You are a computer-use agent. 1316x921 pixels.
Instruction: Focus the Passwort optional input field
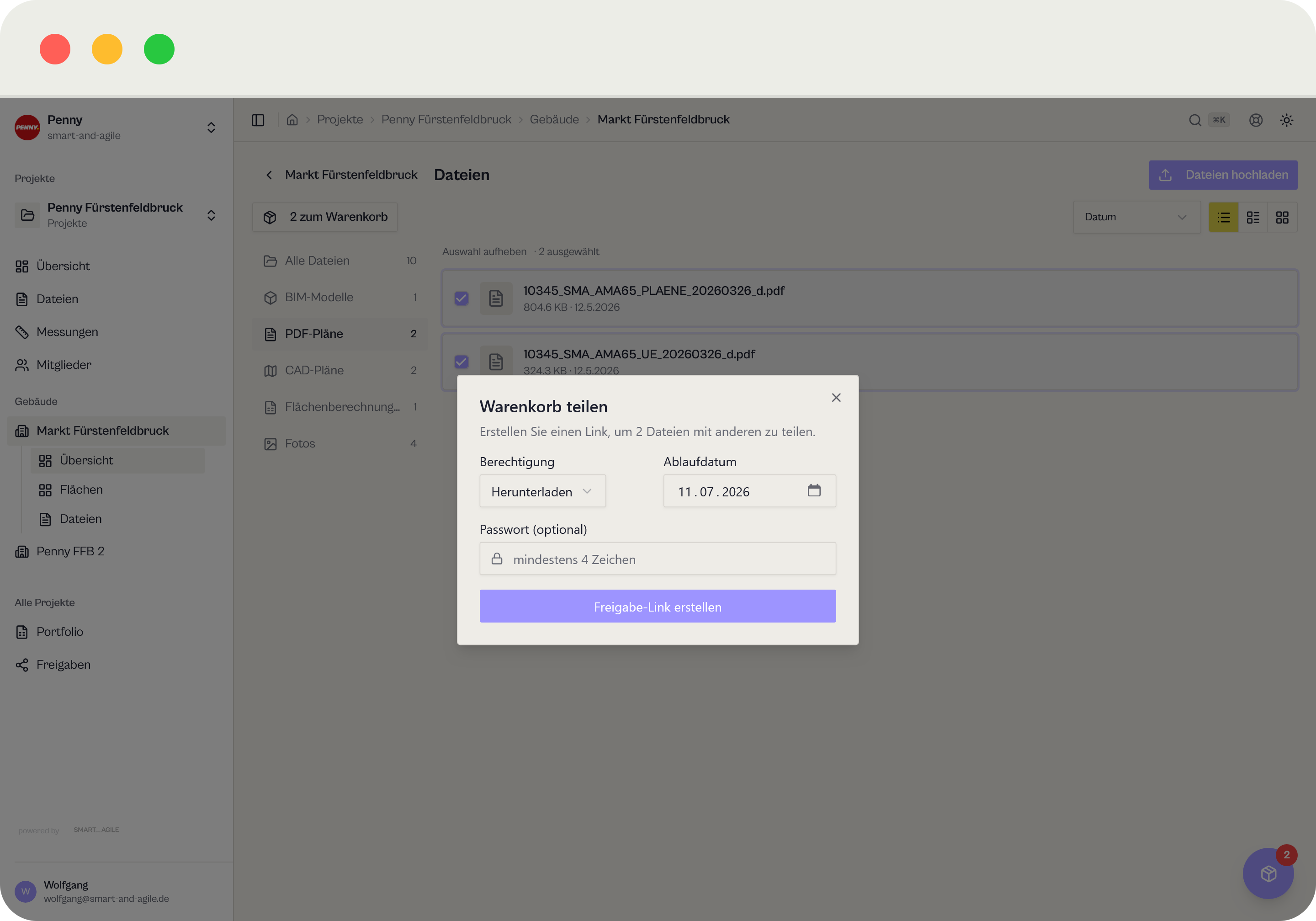tap(658, 559)
